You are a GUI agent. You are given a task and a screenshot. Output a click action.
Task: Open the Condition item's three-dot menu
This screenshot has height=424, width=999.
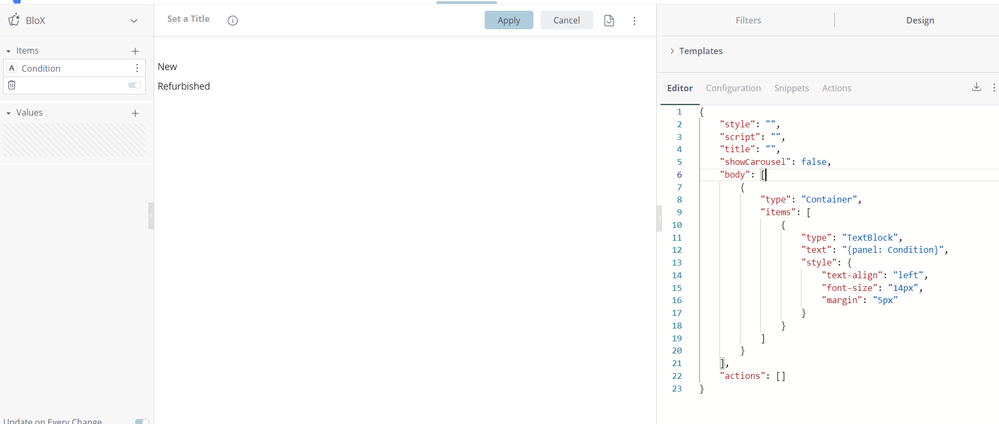coord(137,68)
